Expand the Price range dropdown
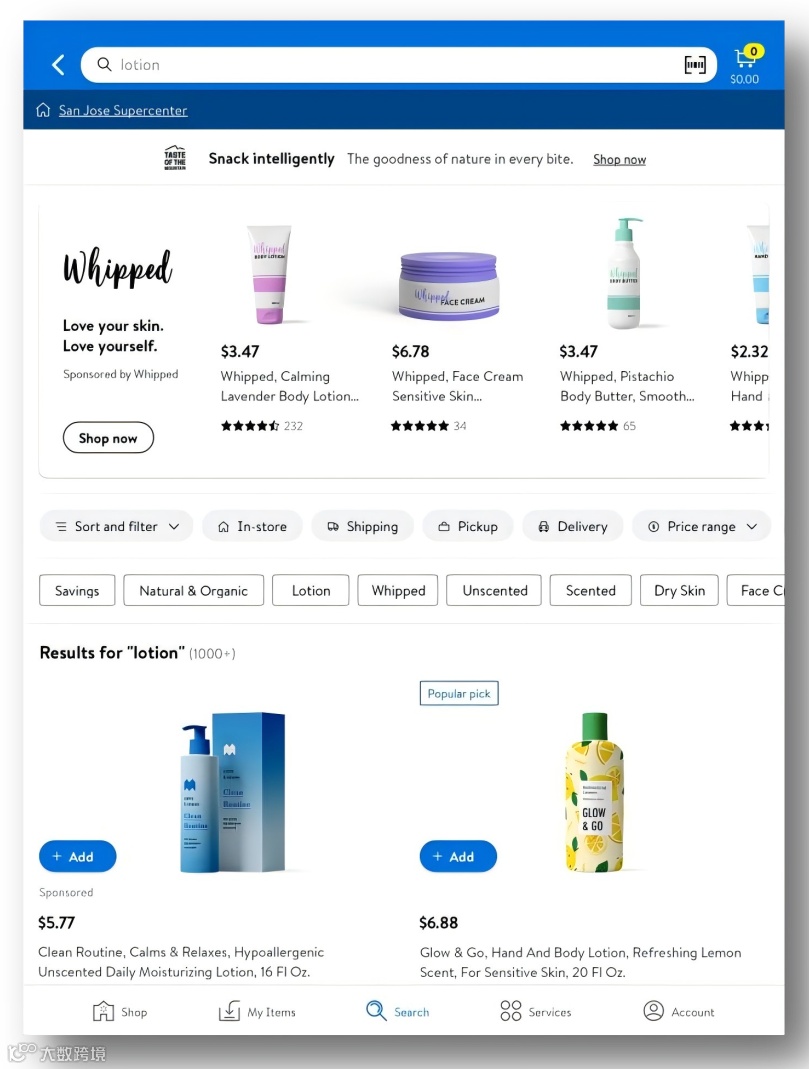Viewport: 809px width, 1069px height. tap(702, 526)
